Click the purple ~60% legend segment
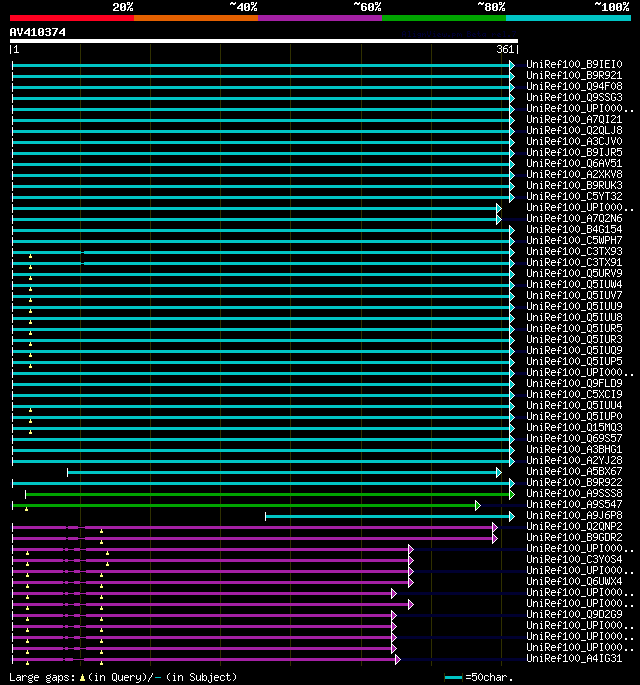 point(320,18)
